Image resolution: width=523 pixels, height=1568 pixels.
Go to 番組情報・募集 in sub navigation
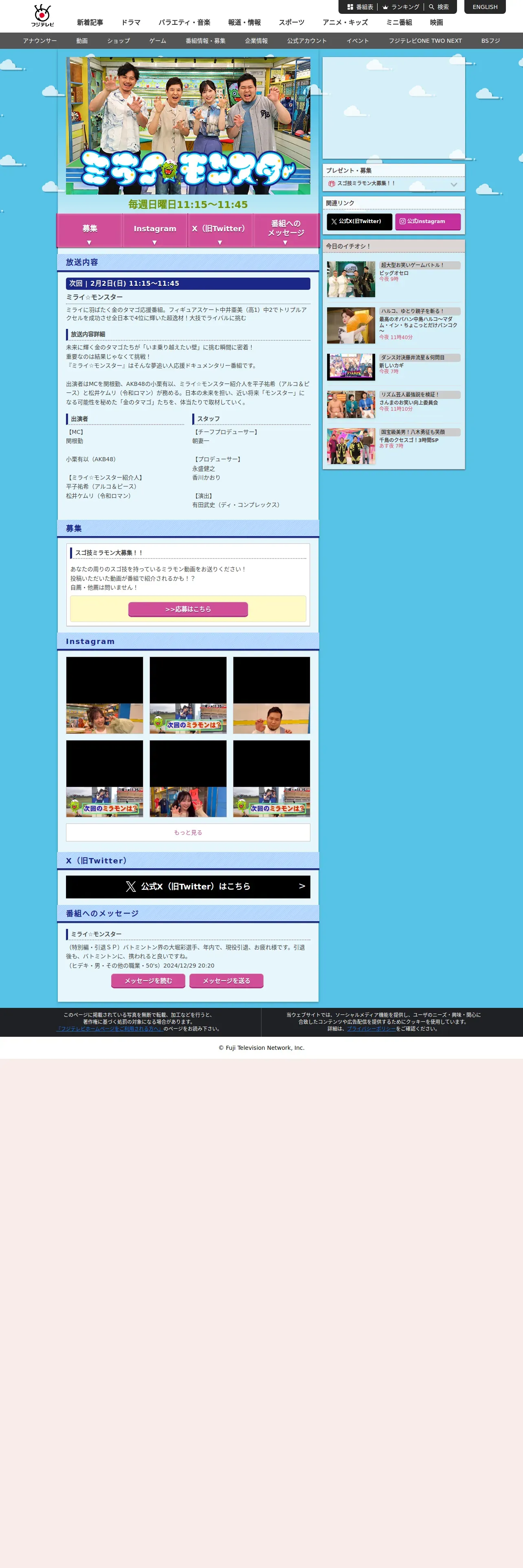point(206,41)
